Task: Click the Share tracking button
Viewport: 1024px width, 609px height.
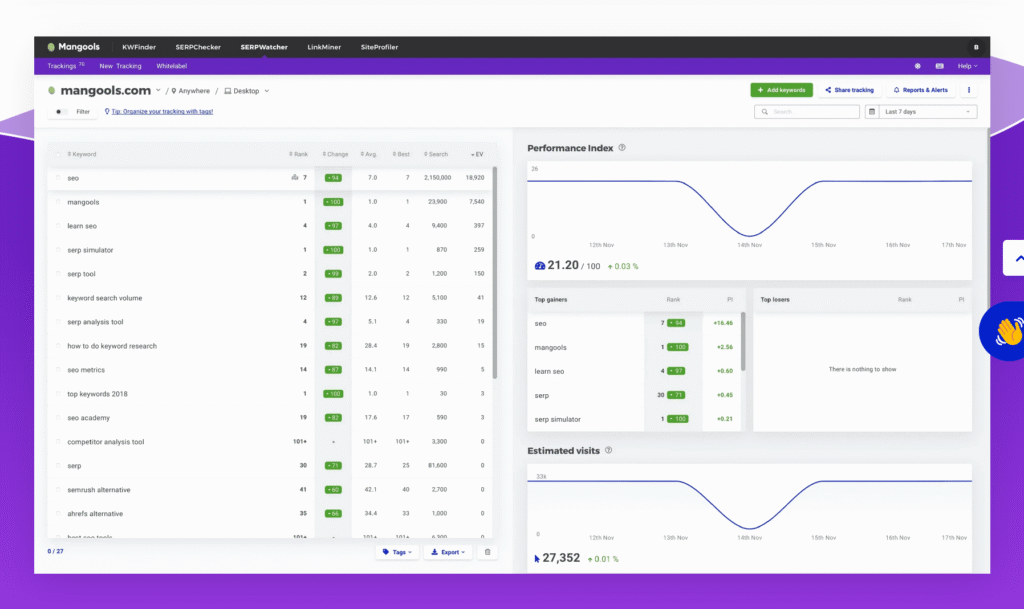Action: [x=850, y=90]
